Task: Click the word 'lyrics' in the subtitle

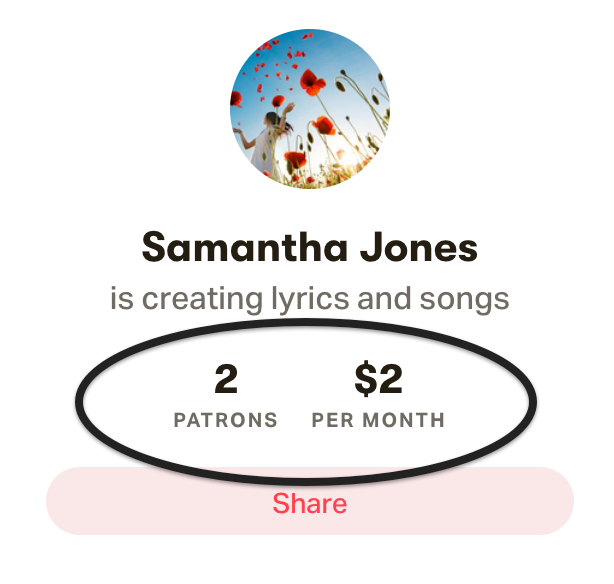Action: click(x=310, y=300)
